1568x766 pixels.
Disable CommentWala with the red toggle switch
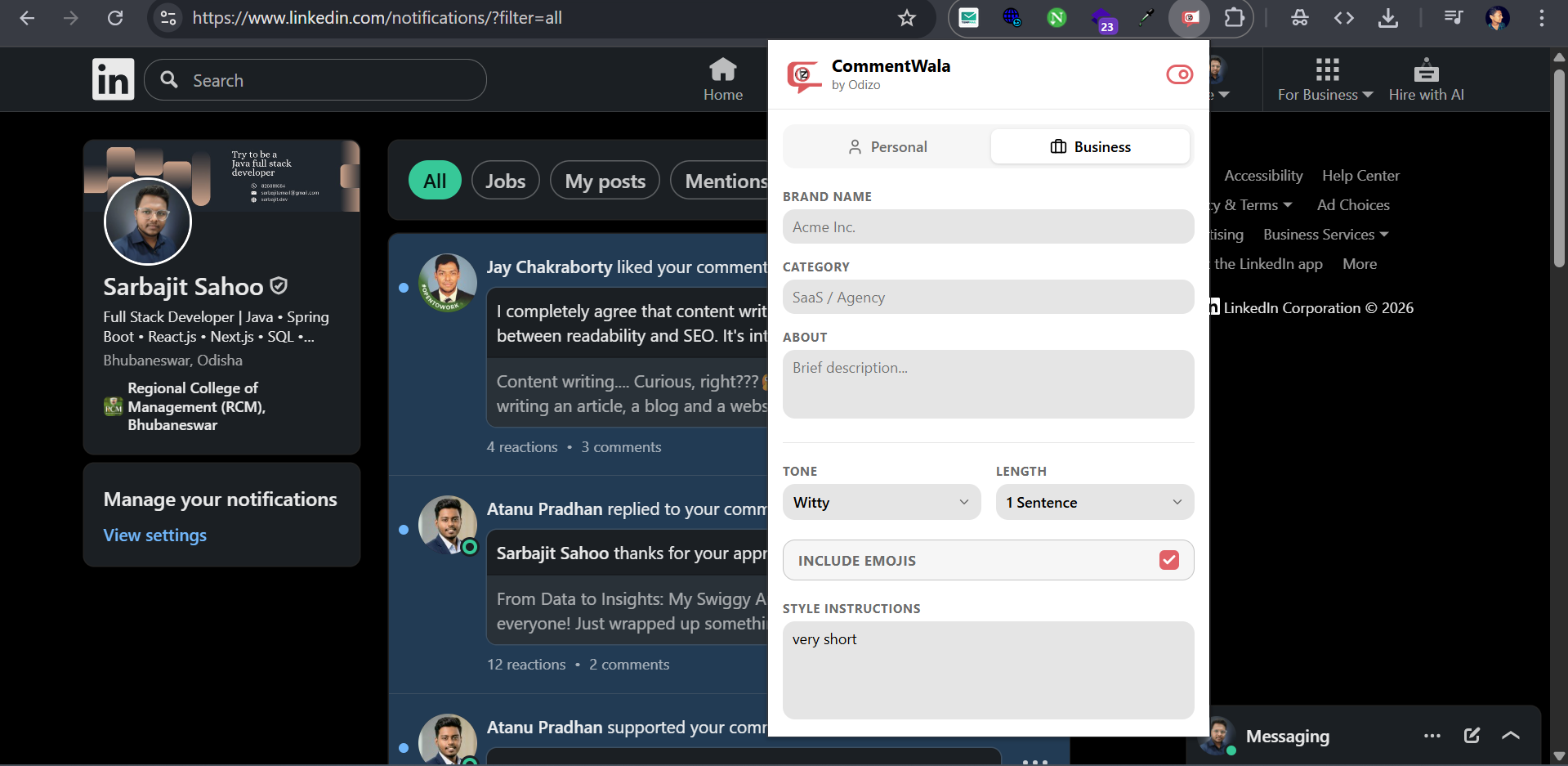[x=1179, y=74]
